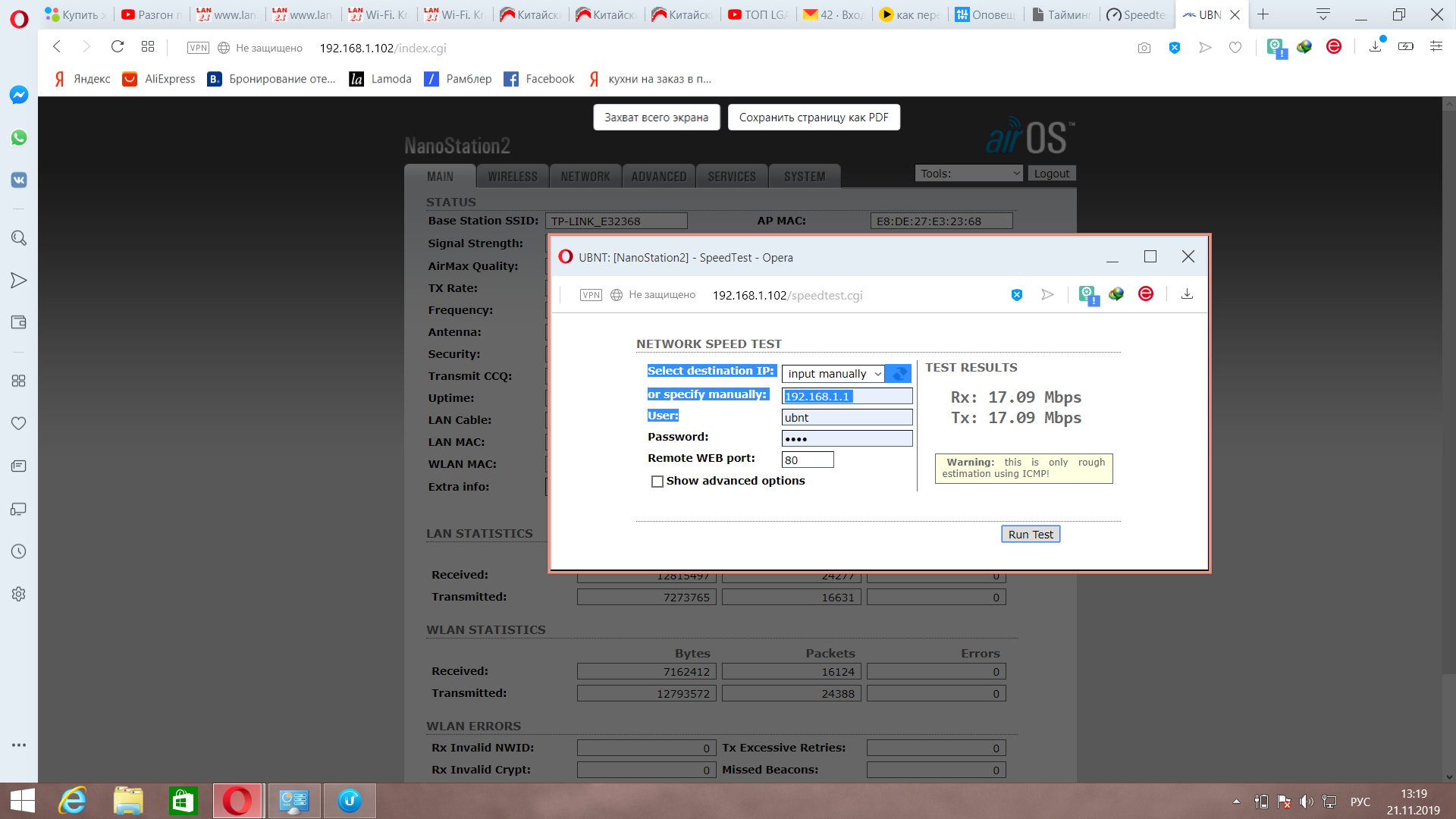Click the Password field
Screen dimensions: 1456x819
847,438
